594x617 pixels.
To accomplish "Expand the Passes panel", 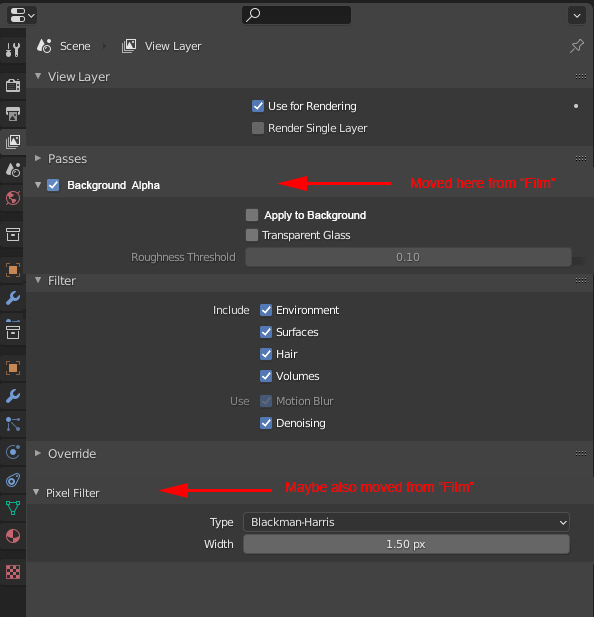I will pos(38,158).
